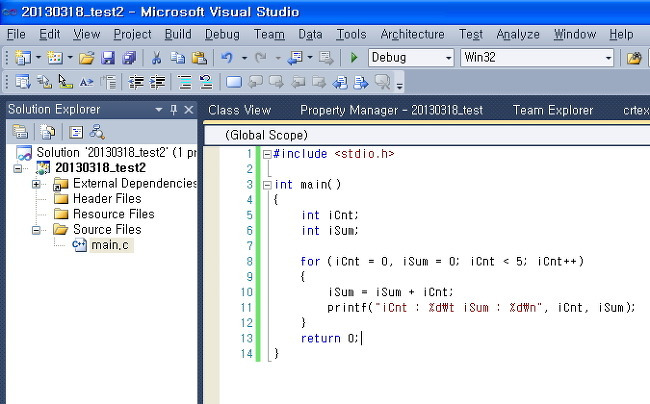
Task: Cut selection with the scissors icon
Action: coord(156,58)
